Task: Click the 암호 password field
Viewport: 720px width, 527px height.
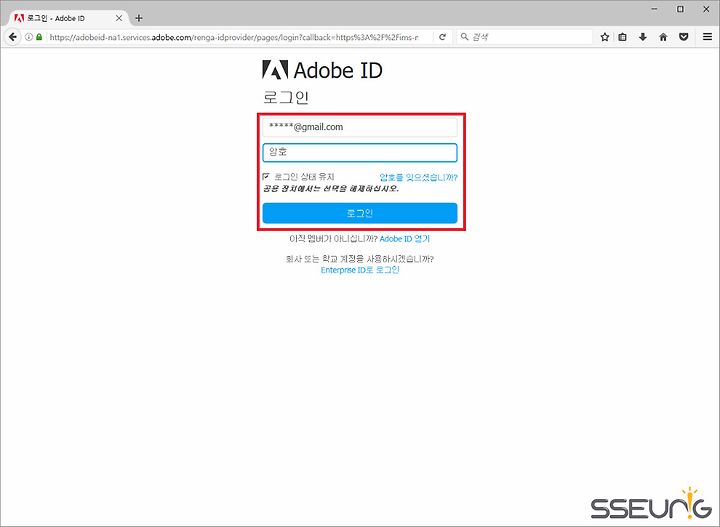Action: click(360, 152)
